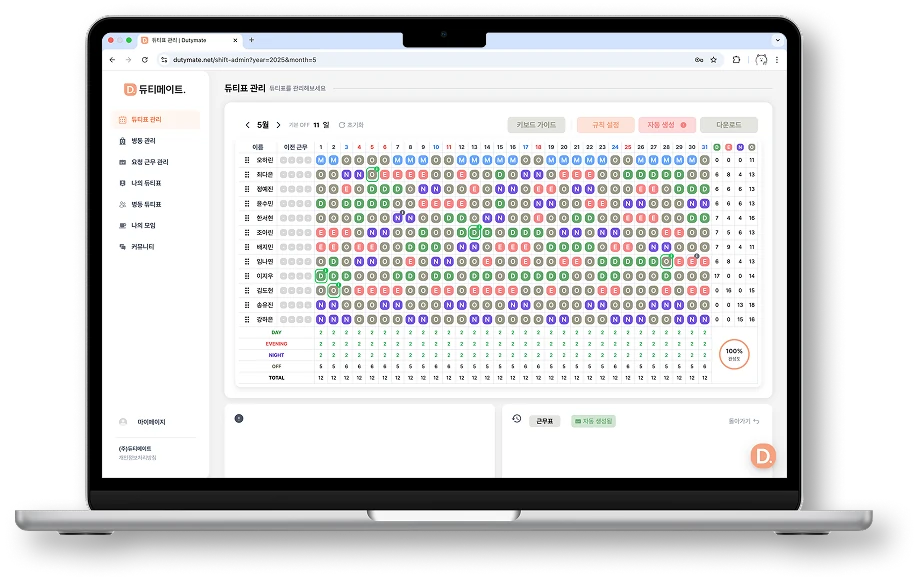The image size is (918, 580).
Task: Click the green D column header in totals
Action: coord(717,147)
